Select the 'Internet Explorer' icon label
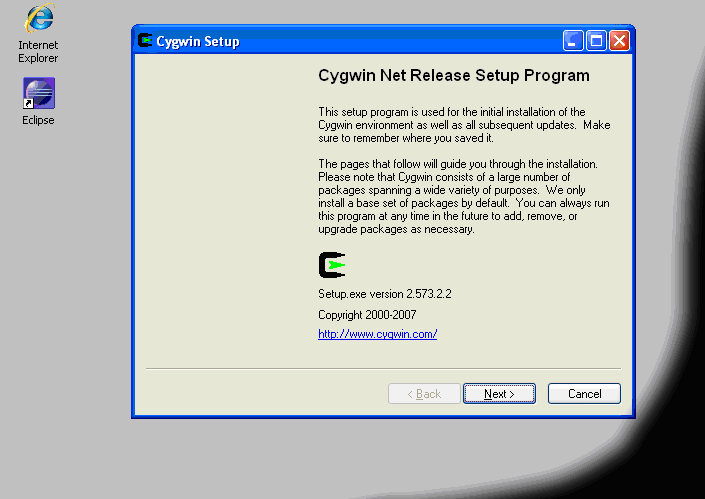 tap(38, 52)
